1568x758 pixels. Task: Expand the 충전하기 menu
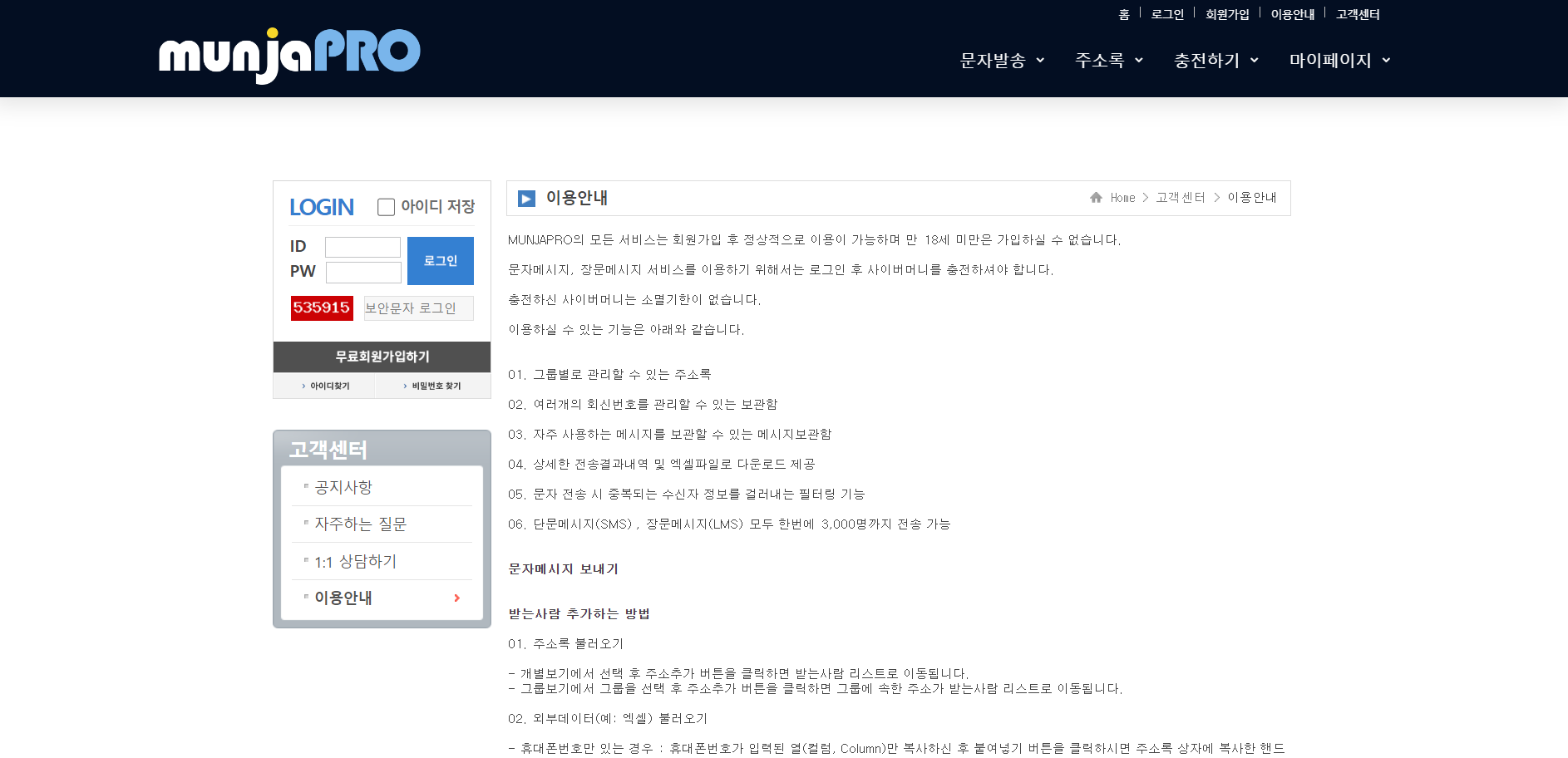click(1215, 61)
